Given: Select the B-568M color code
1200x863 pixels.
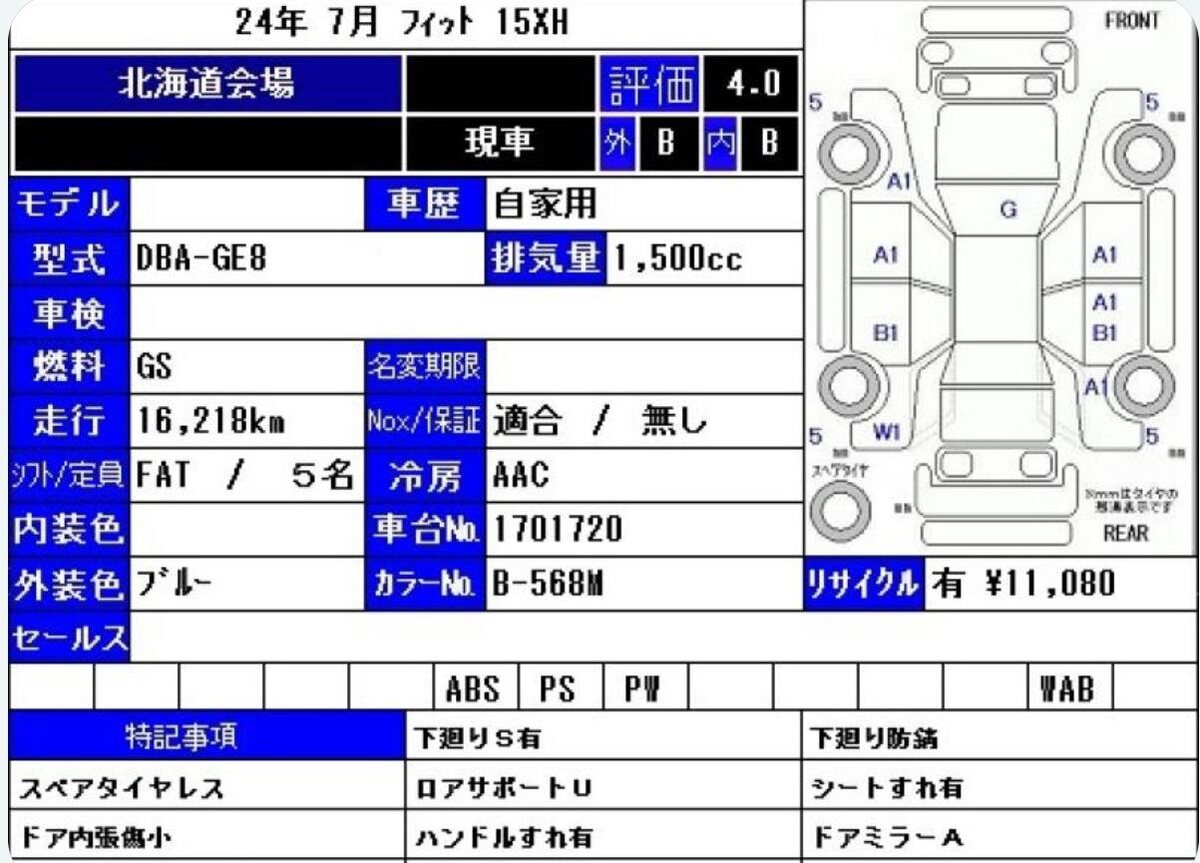Looking at the screenshot, I should [x=547, y=583].
